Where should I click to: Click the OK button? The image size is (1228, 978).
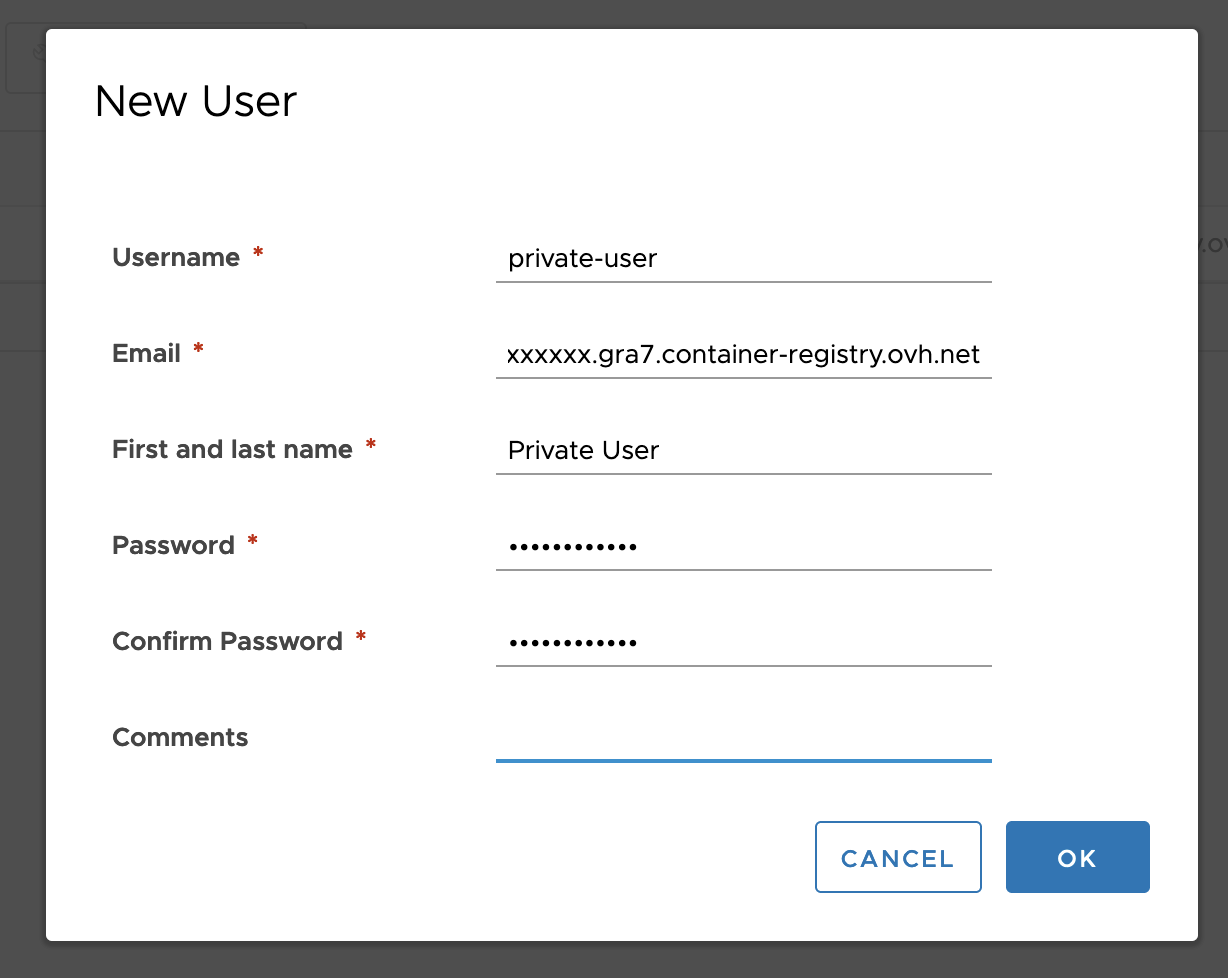point(1077,857)
